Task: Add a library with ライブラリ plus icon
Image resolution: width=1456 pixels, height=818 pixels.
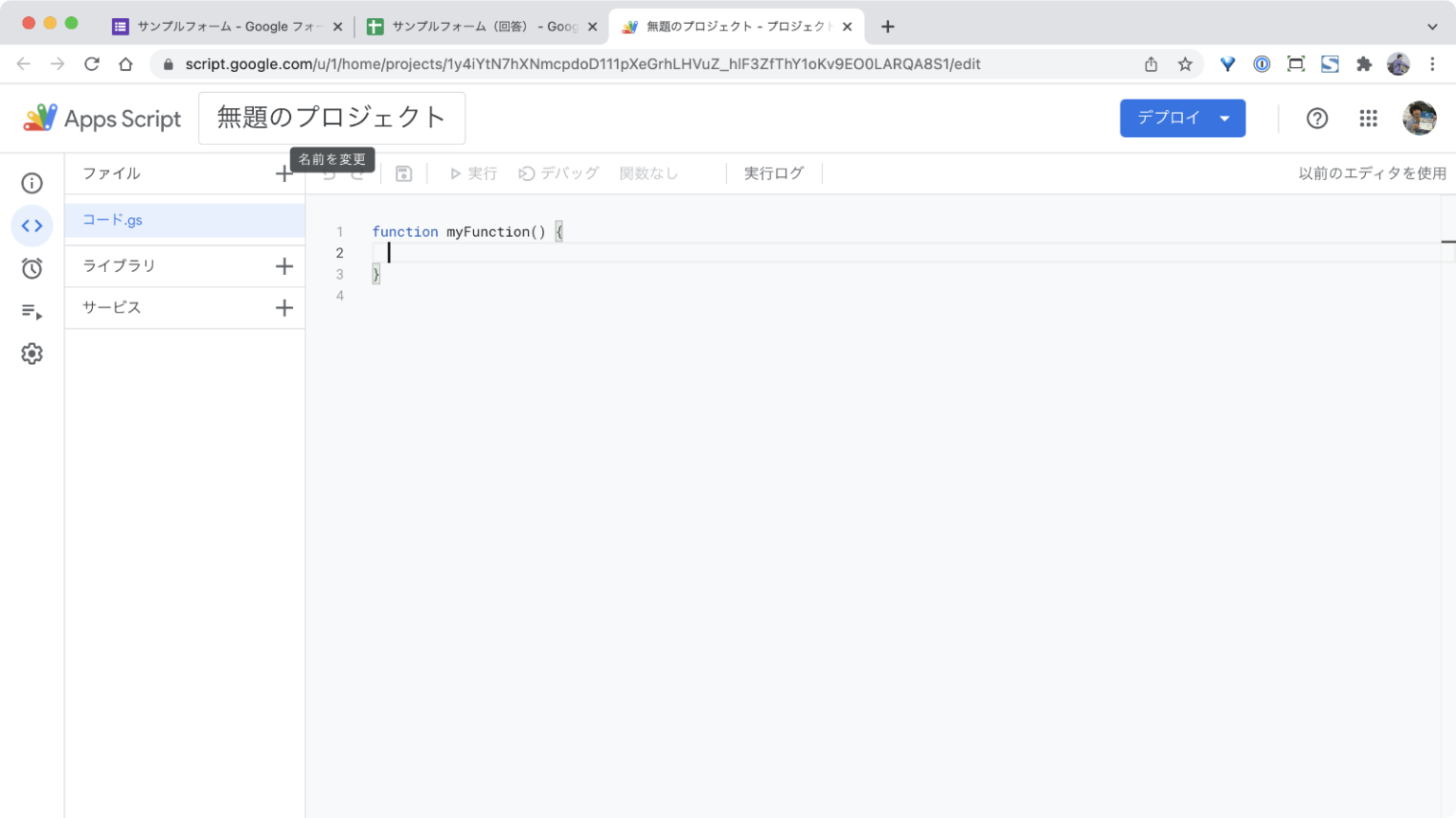Action: [283, 265]
